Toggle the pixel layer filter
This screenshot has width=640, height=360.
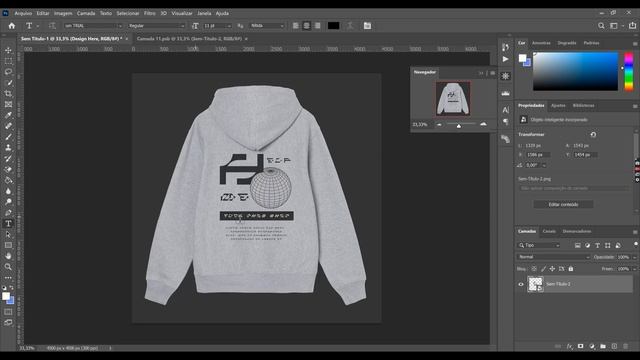pyautogui.click(x=578, y=245)
